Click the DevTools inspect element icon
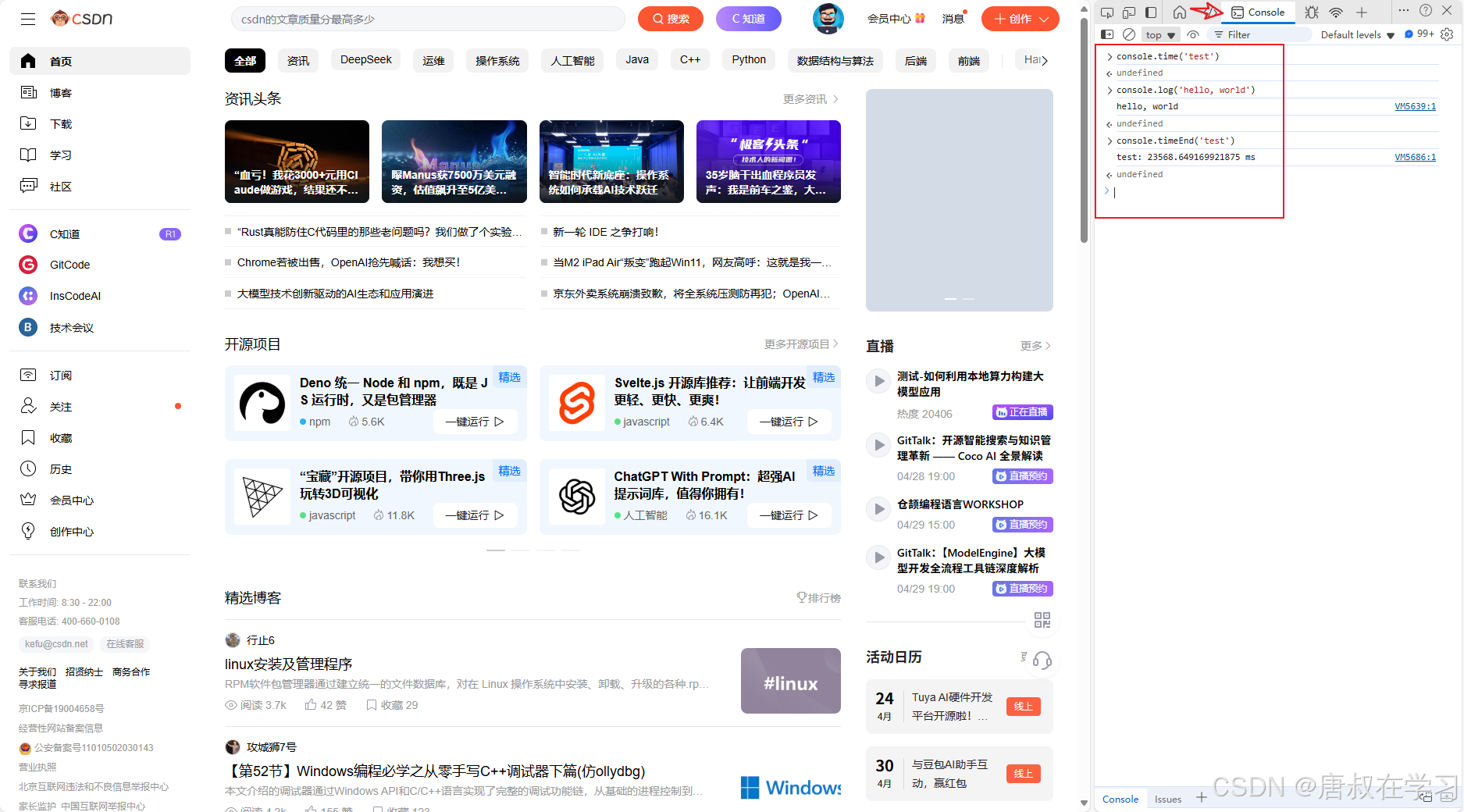 tap(1107, 12)
